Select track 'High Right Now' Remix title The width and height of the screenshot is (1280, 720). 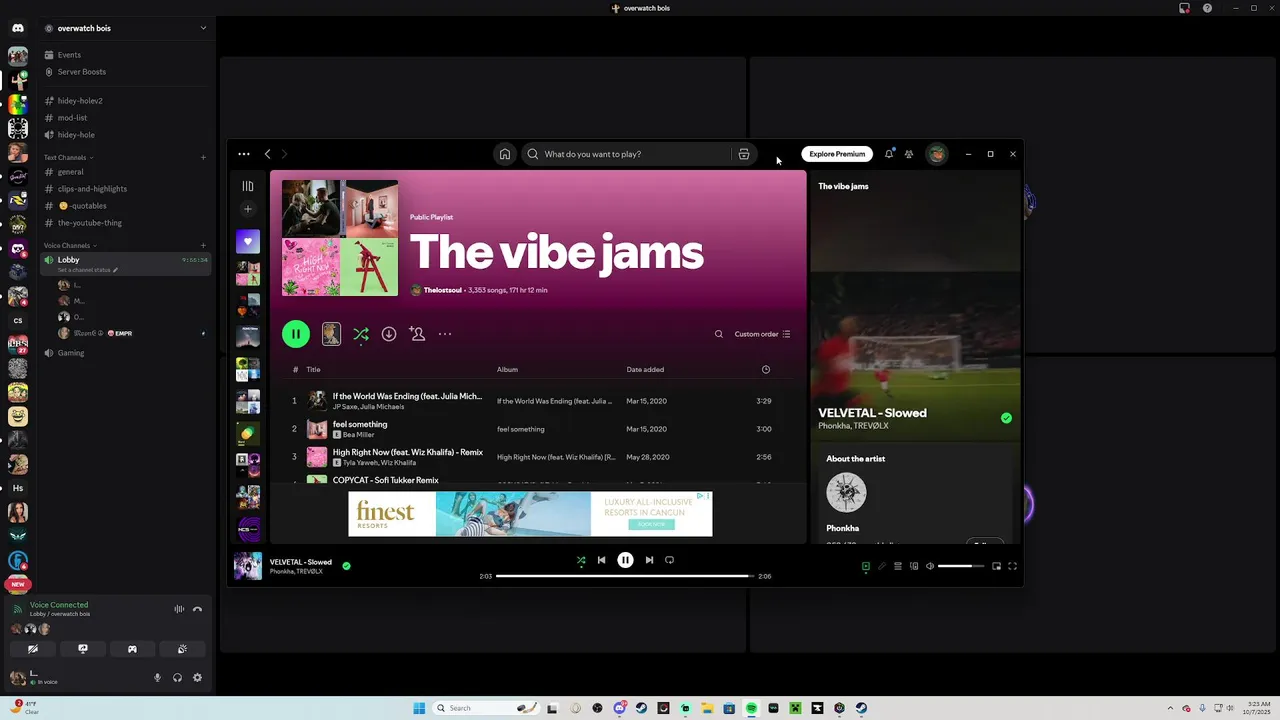407,452
